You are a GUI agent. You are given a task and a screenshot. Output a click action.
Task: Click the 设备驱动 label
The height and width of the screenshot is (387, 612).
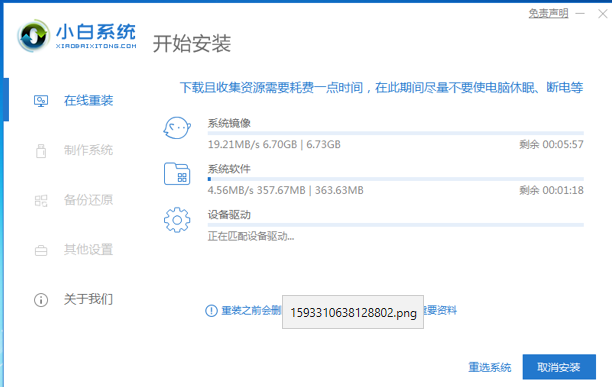(x=229, y=215)
